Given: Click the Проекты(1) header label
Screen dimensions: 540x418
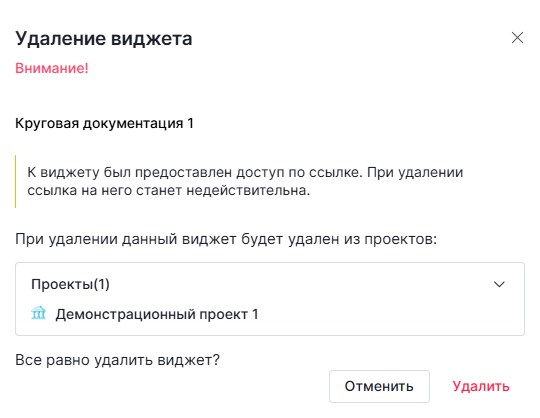Looking at the screenshot, I should [x=70, y=284].
